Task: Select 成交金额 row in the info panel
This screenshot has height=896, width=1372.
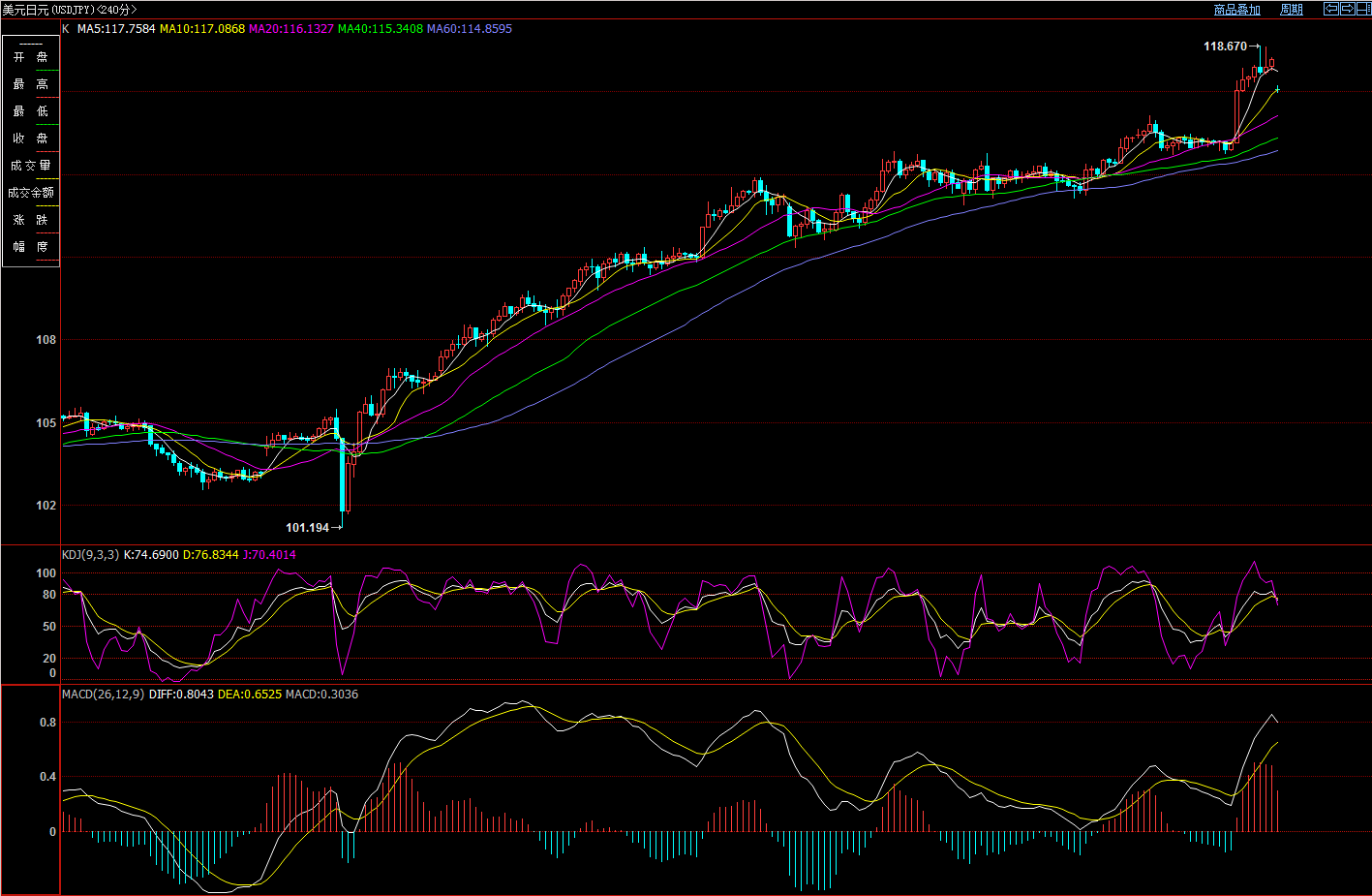Action: point(30,193)
